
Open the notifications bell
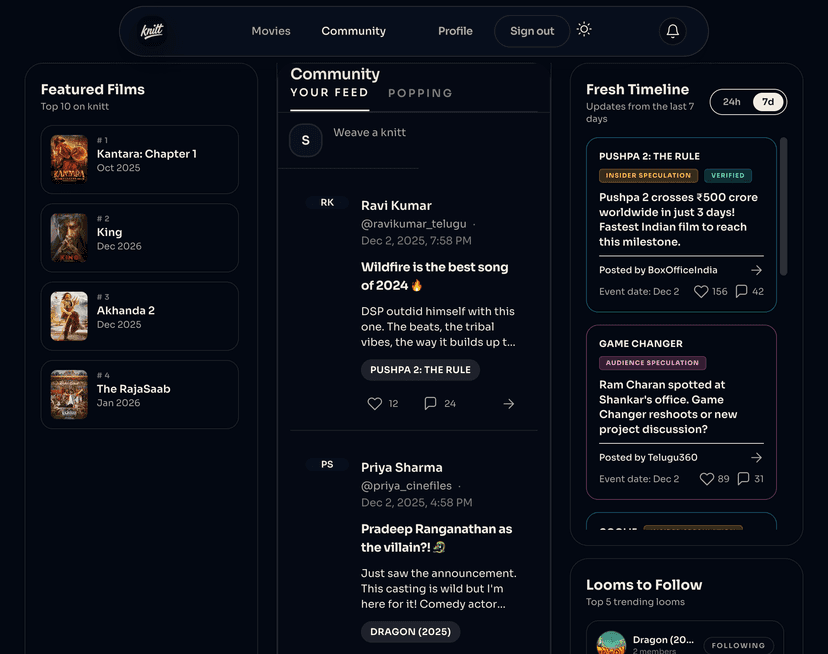click(672, 31)
